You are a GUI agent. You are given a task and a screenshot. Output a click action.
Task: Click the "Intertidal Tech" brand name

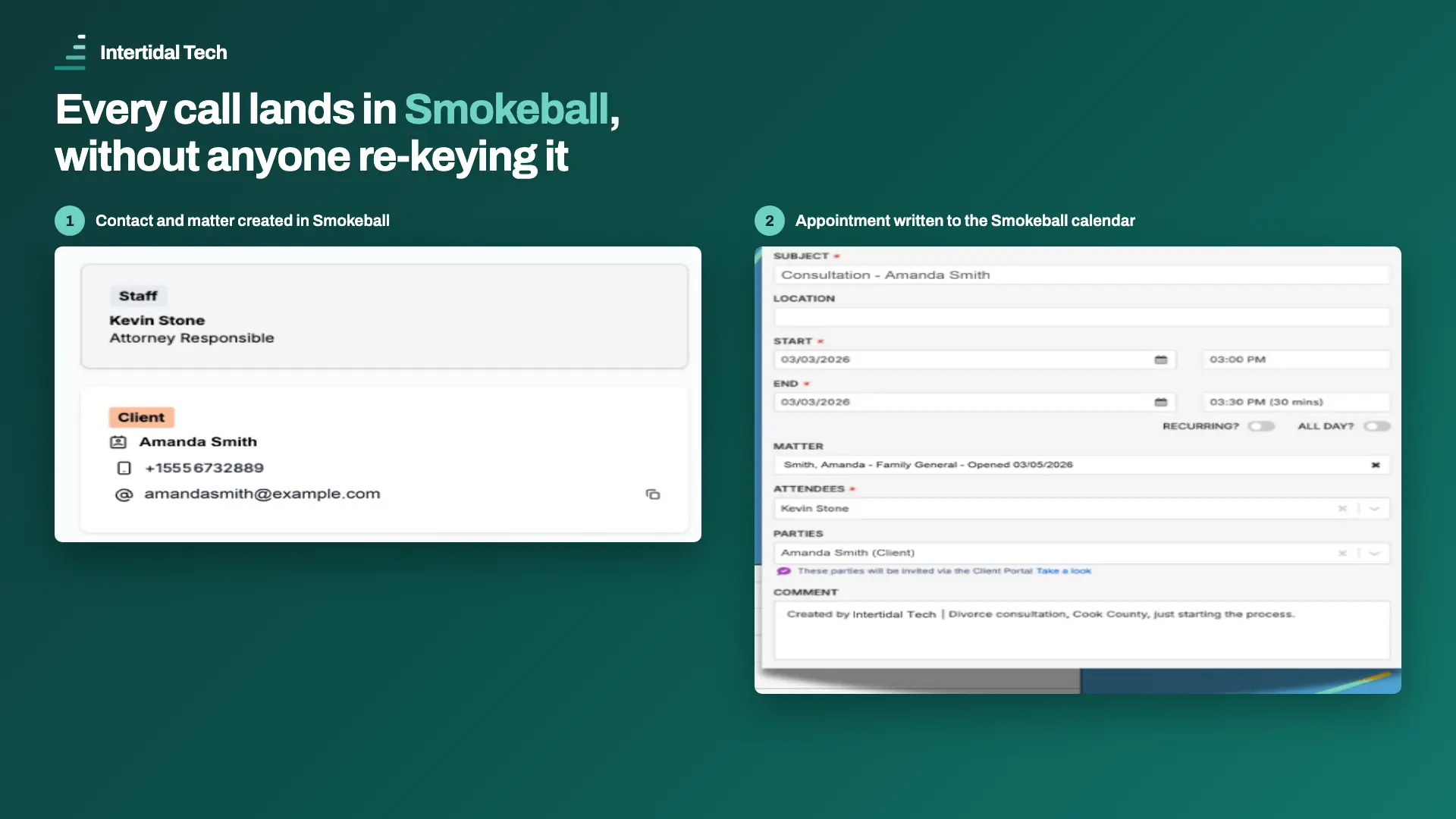coord(164,52)
